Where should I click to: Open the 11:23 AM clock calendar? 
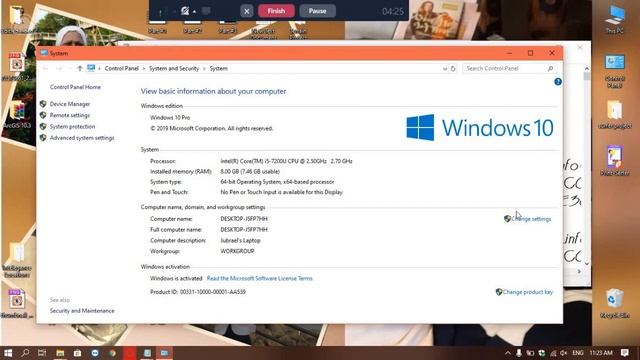coord(601,353)
